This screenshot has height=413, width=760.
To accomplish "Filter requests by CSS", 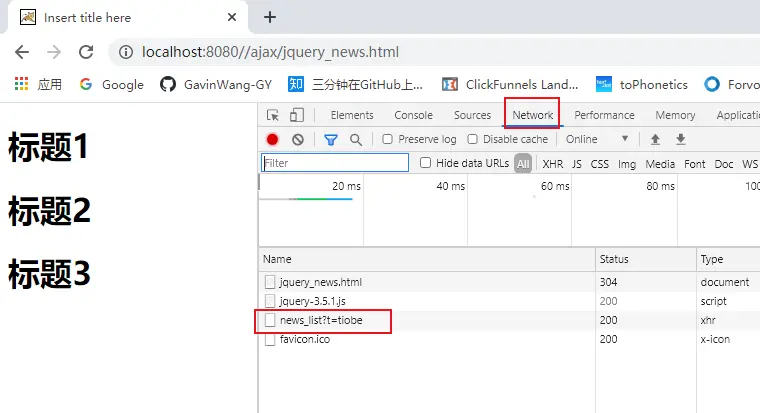I will 600,164.
